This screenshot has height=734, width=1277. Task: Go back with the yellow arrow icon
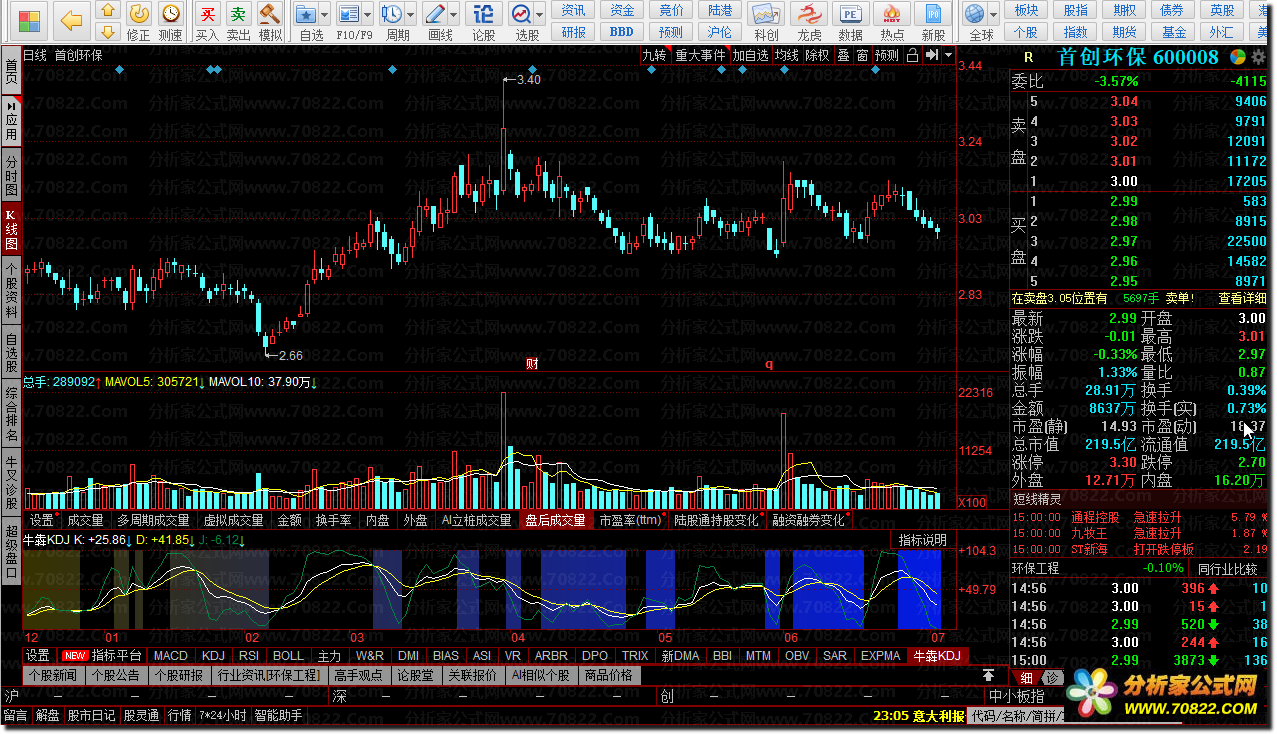coord(71,20)
